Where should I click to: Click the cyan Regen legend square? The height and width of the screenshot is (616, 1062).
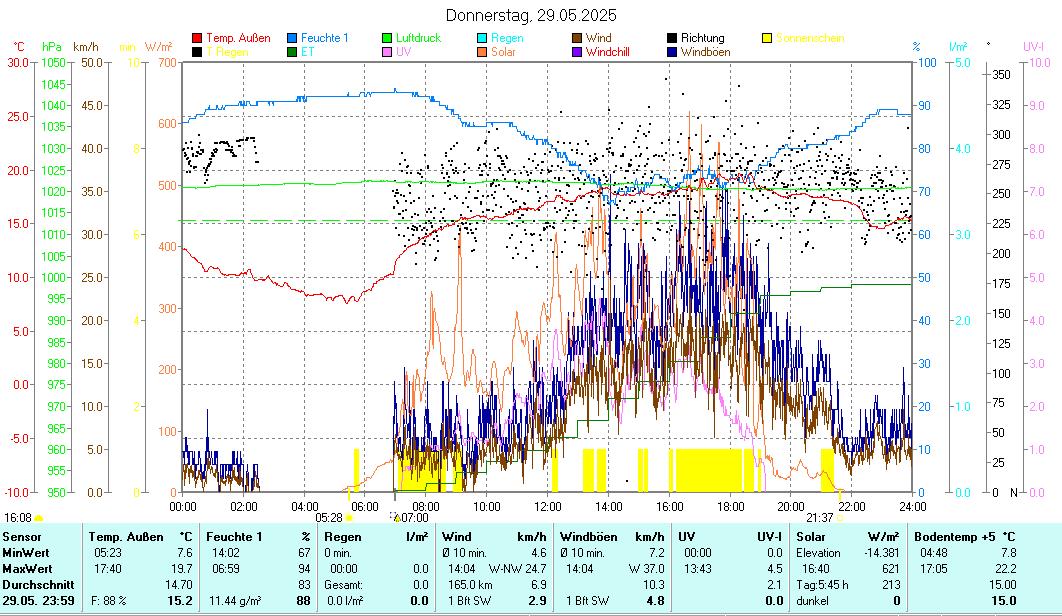(x=482, y=38)
